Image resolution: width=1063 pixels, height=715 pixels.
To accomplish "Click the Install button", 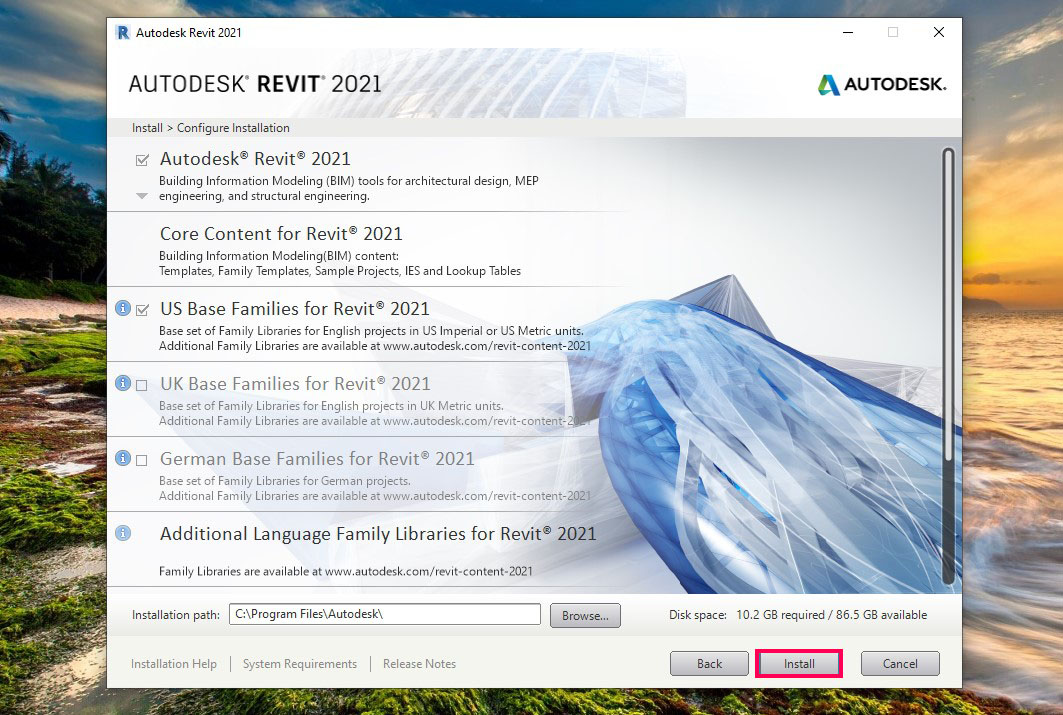I will [798, 663].
